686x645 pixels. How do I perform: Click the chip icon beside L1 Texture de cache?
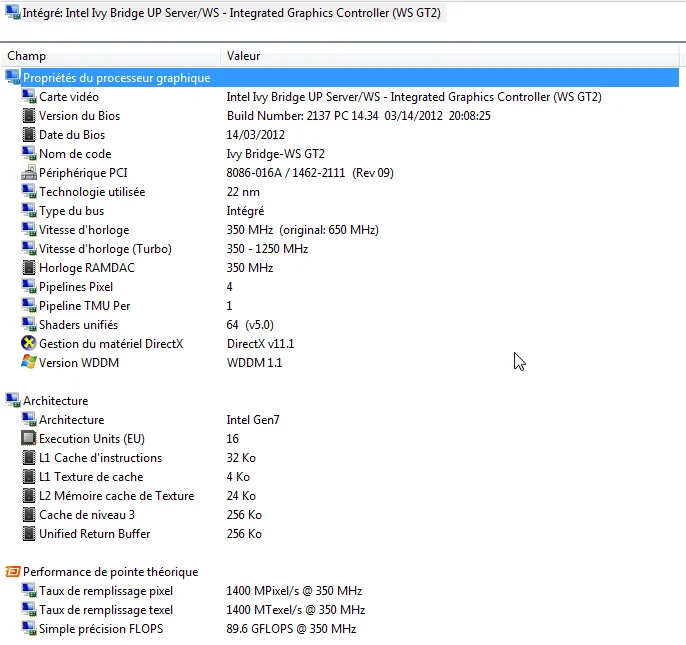click(29, 476)
